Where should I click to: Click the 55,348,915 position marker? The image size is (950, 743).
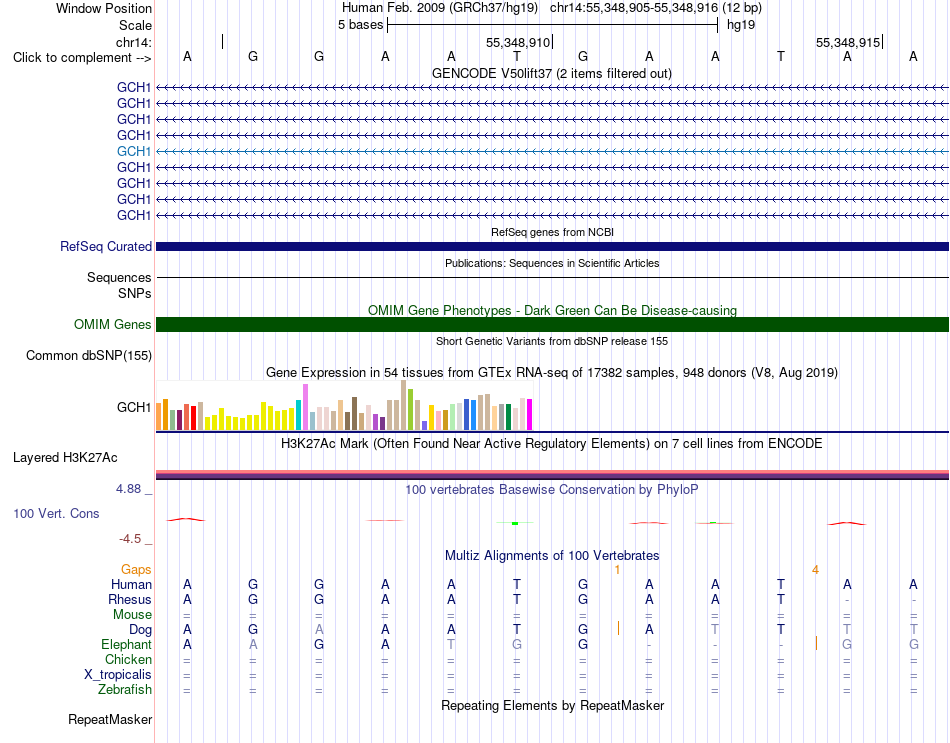tap(848, 42)
